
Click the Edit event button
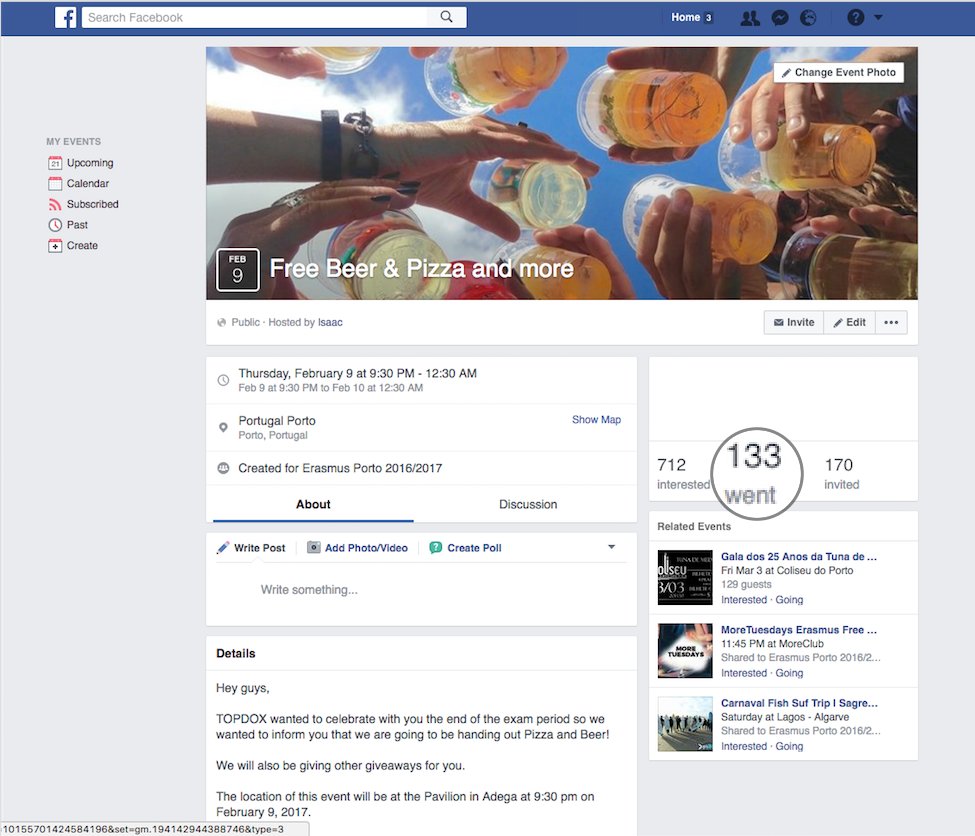coord(849,322)
